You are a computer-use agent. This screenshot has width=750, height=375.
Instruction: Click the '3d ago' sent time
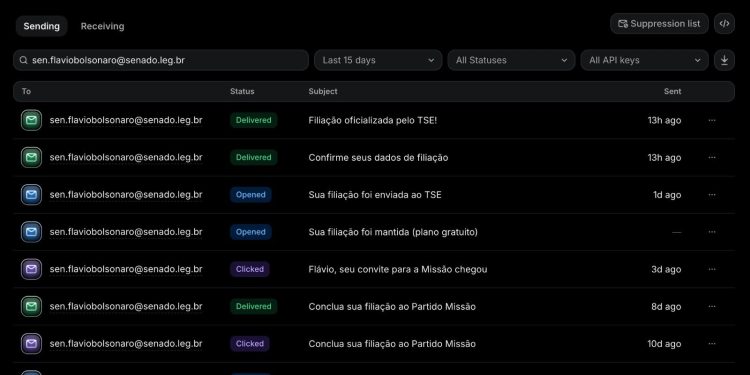(x=666, y=270)
